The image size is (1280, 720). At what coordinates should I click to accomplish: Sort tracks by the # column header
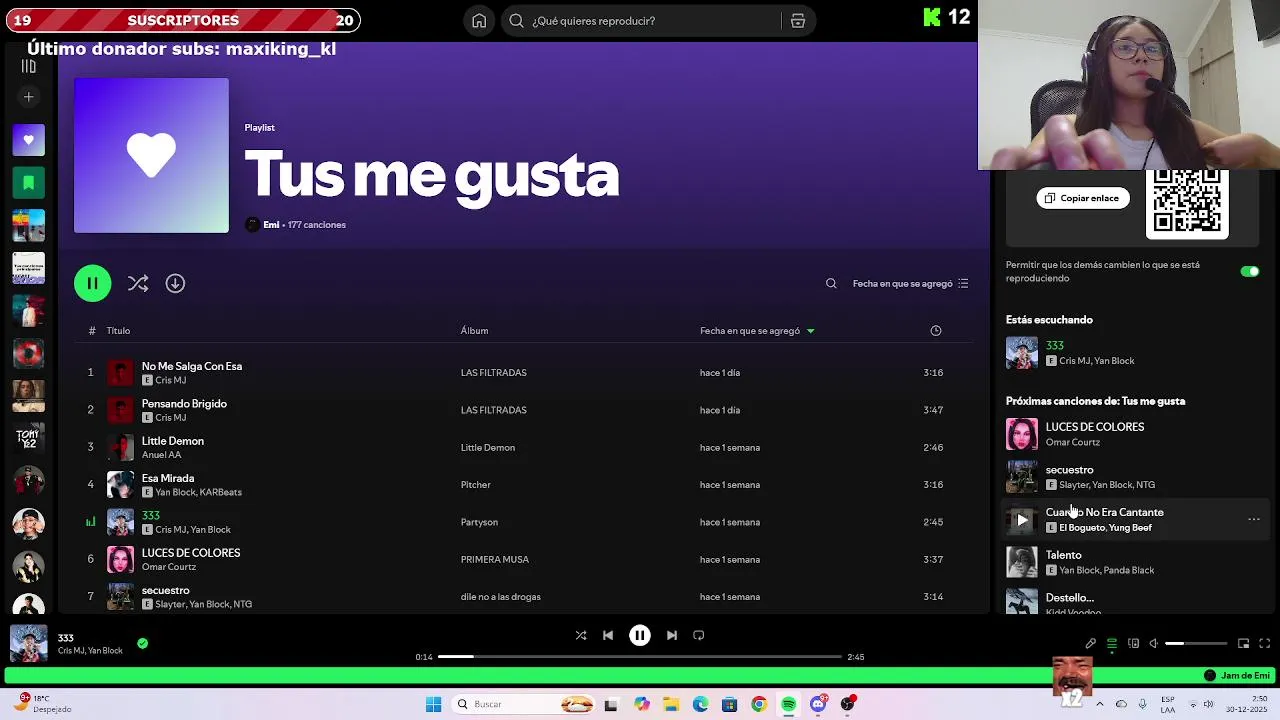[x=92, y=331]
